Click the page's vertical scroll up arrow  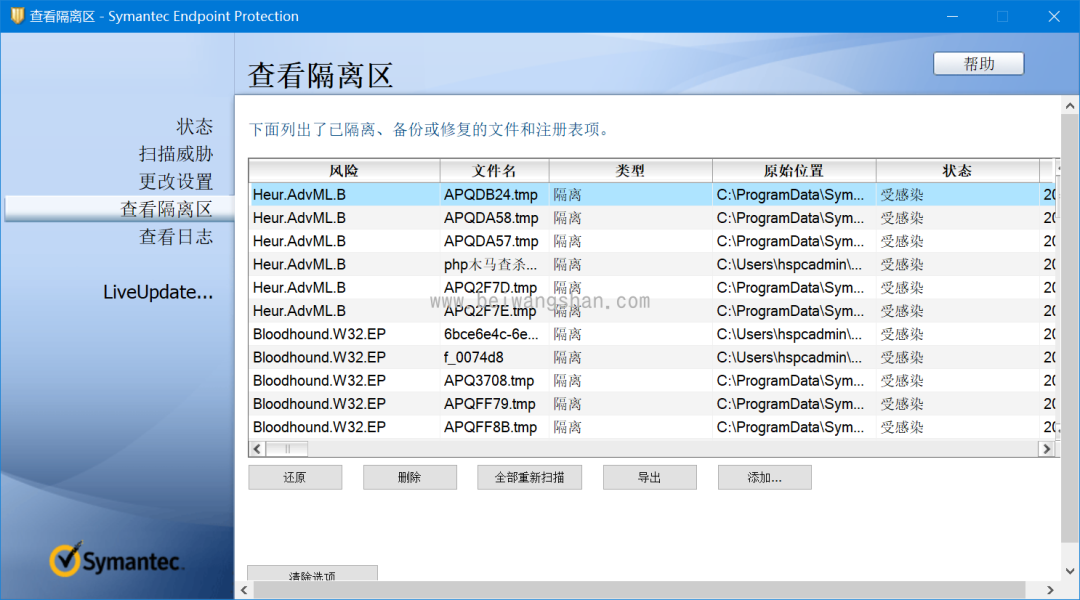click(x=1070, y=106)
